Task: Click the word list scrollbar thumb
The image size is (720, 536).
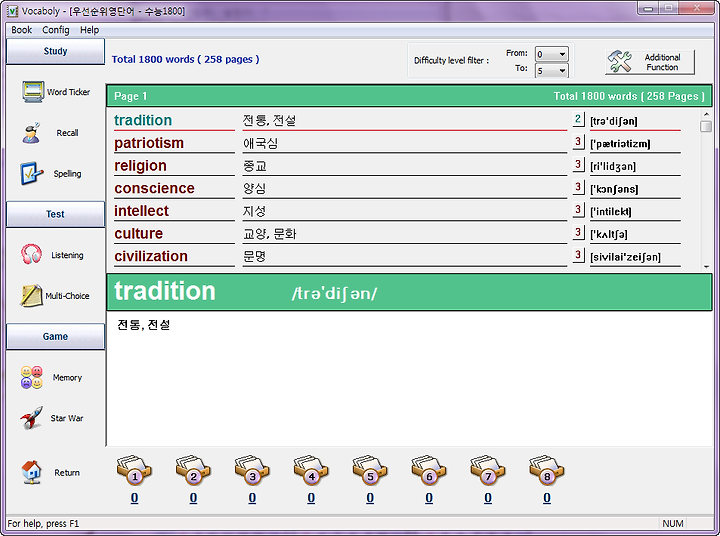Action: click(706, 126)
